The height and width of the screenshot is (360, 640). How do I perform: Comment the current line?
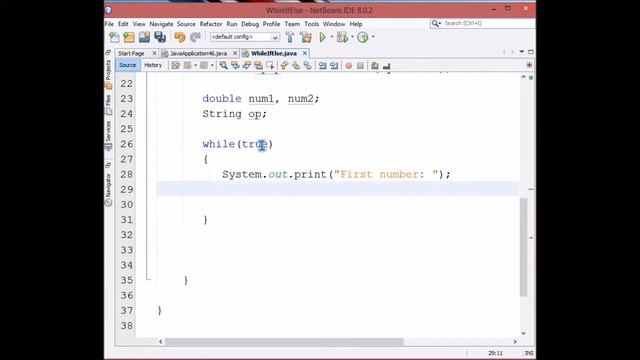click(375, 65)
